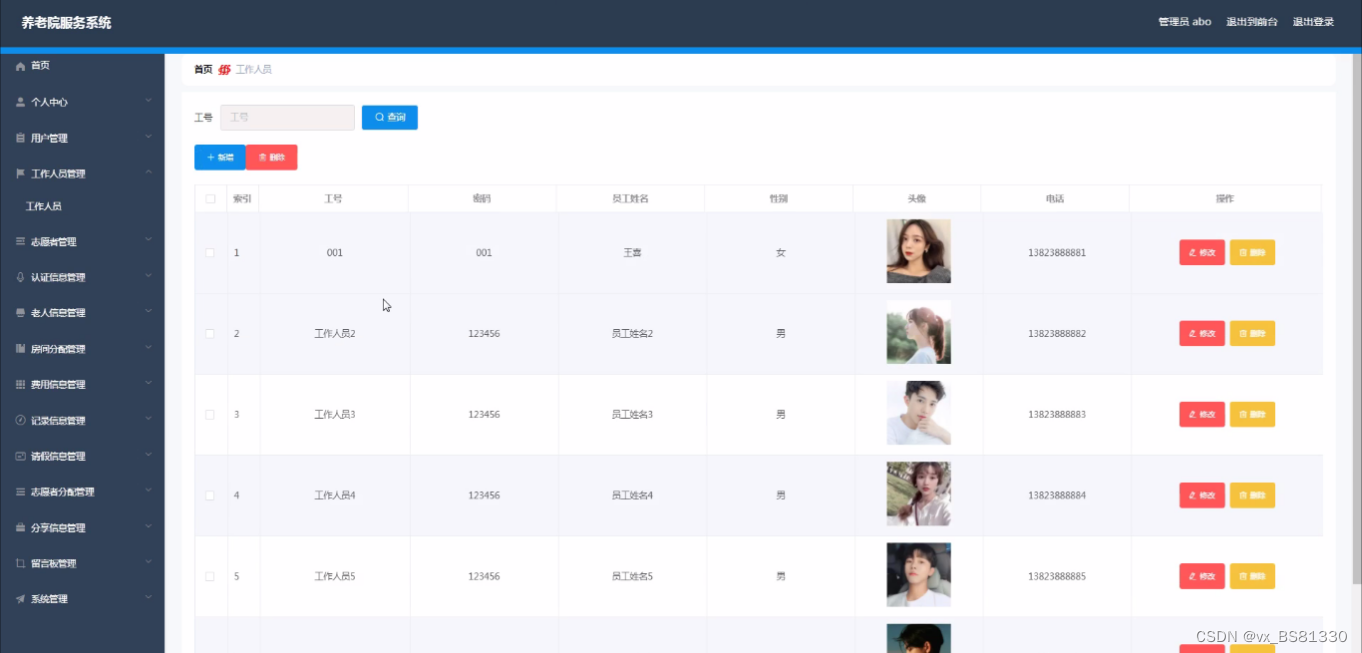Click the 用户管理 sidebar icon
Image resolution: width=1362 pixels, height=653 pixels.
point(20,138)
